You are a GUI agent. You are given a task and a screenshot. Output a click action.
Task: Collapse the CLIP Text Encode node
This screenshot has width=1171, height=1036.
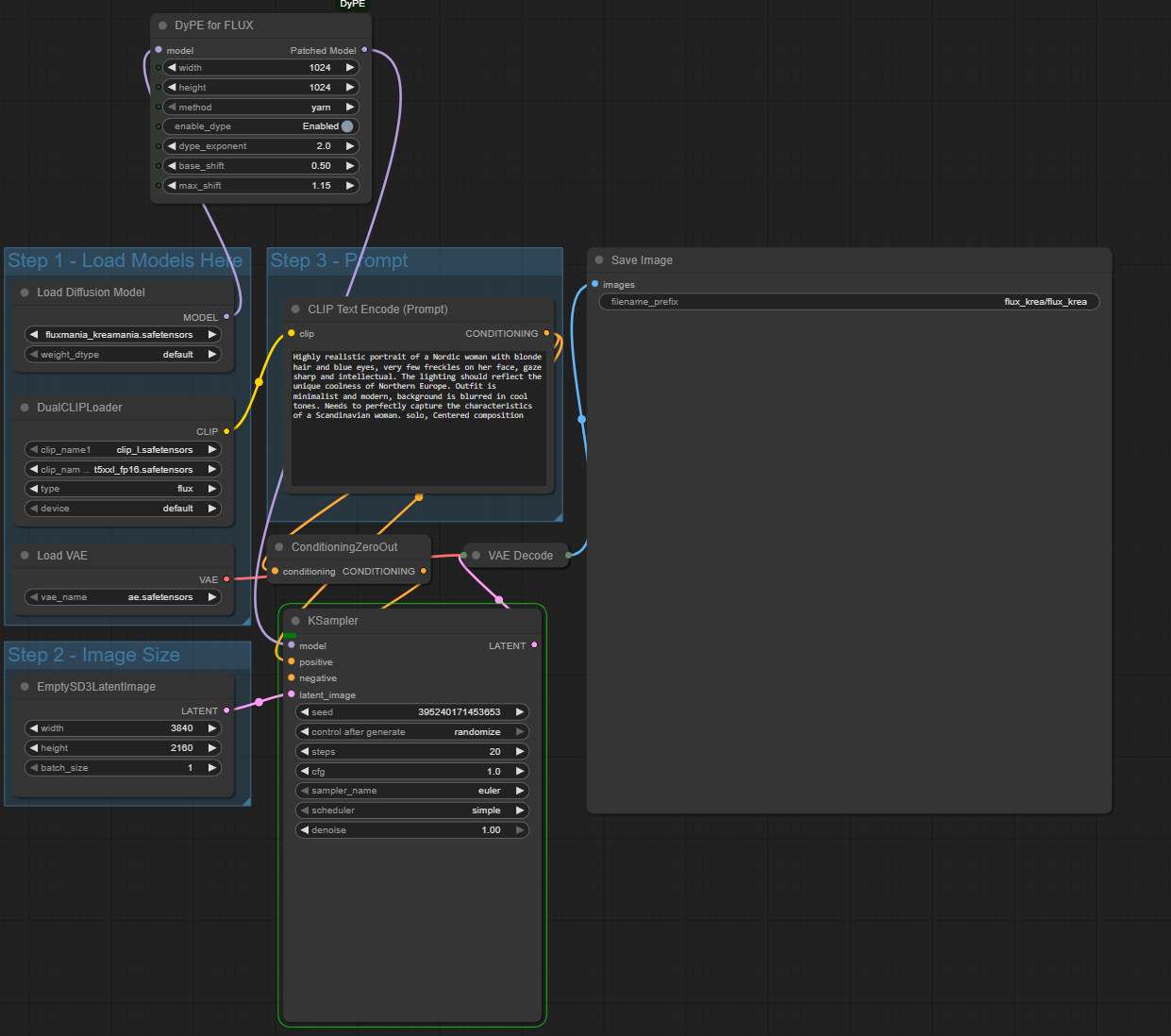295,309
